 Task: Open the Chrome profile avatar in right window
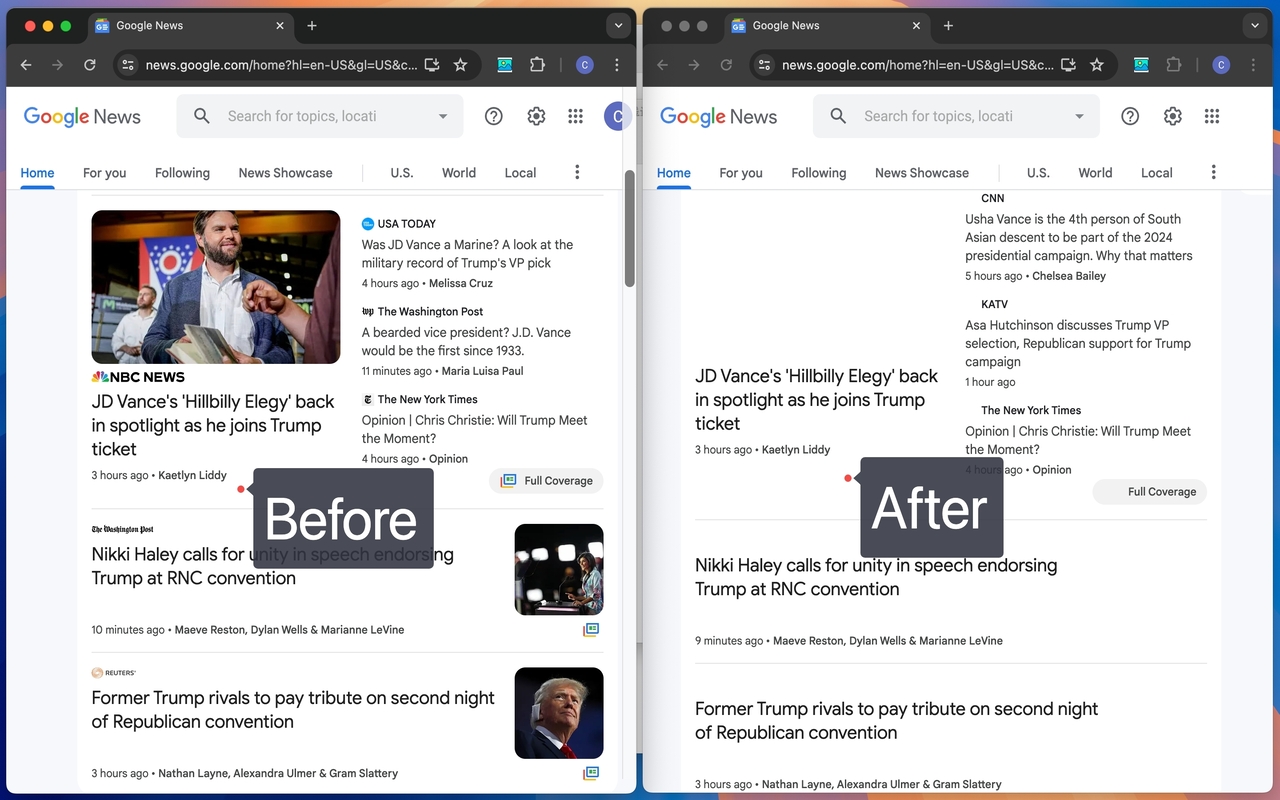tap(1221, 65)
